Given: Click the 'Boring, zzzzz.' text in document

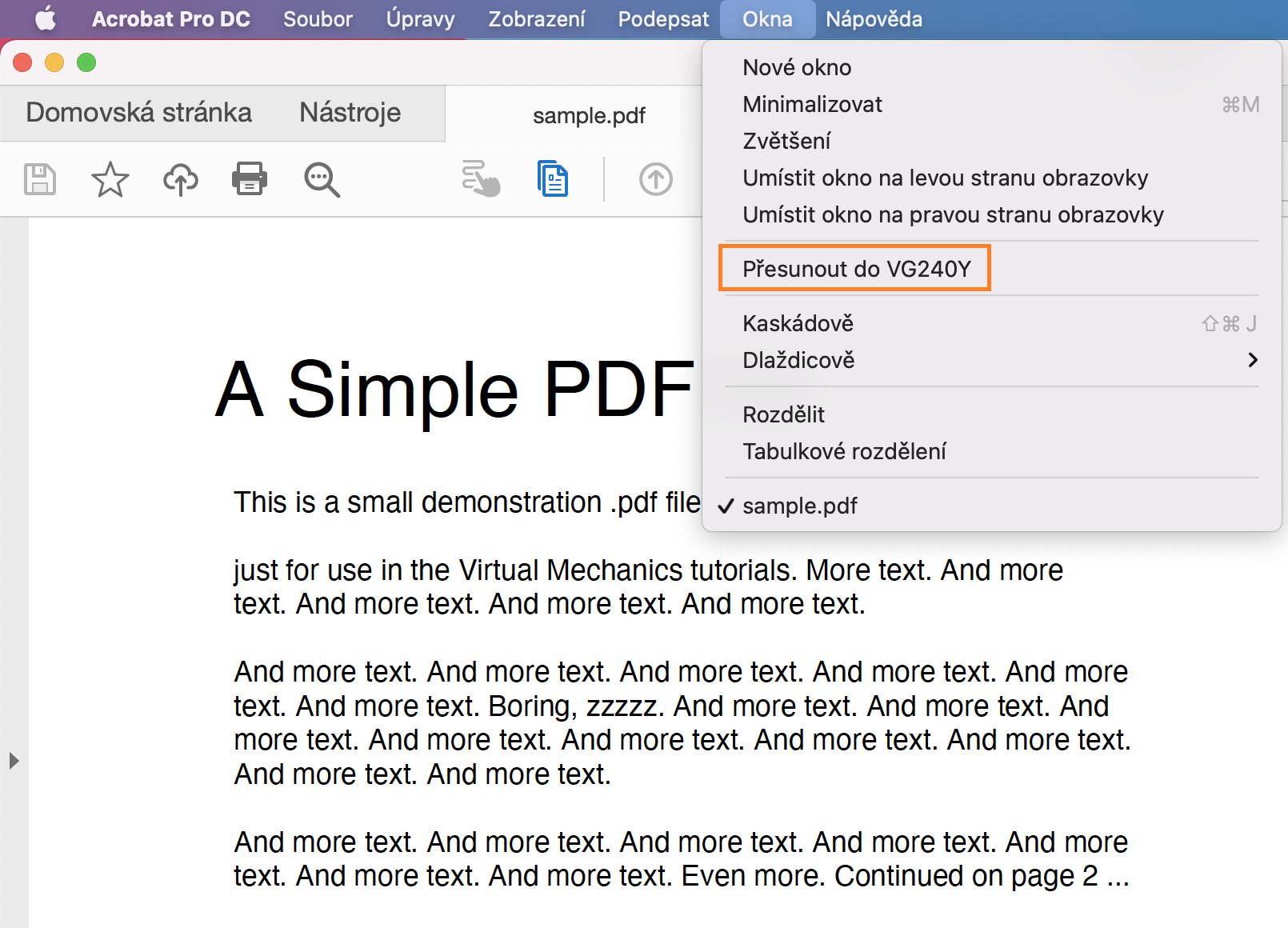Looking at the screenshot, I should [x=575, y=706].
